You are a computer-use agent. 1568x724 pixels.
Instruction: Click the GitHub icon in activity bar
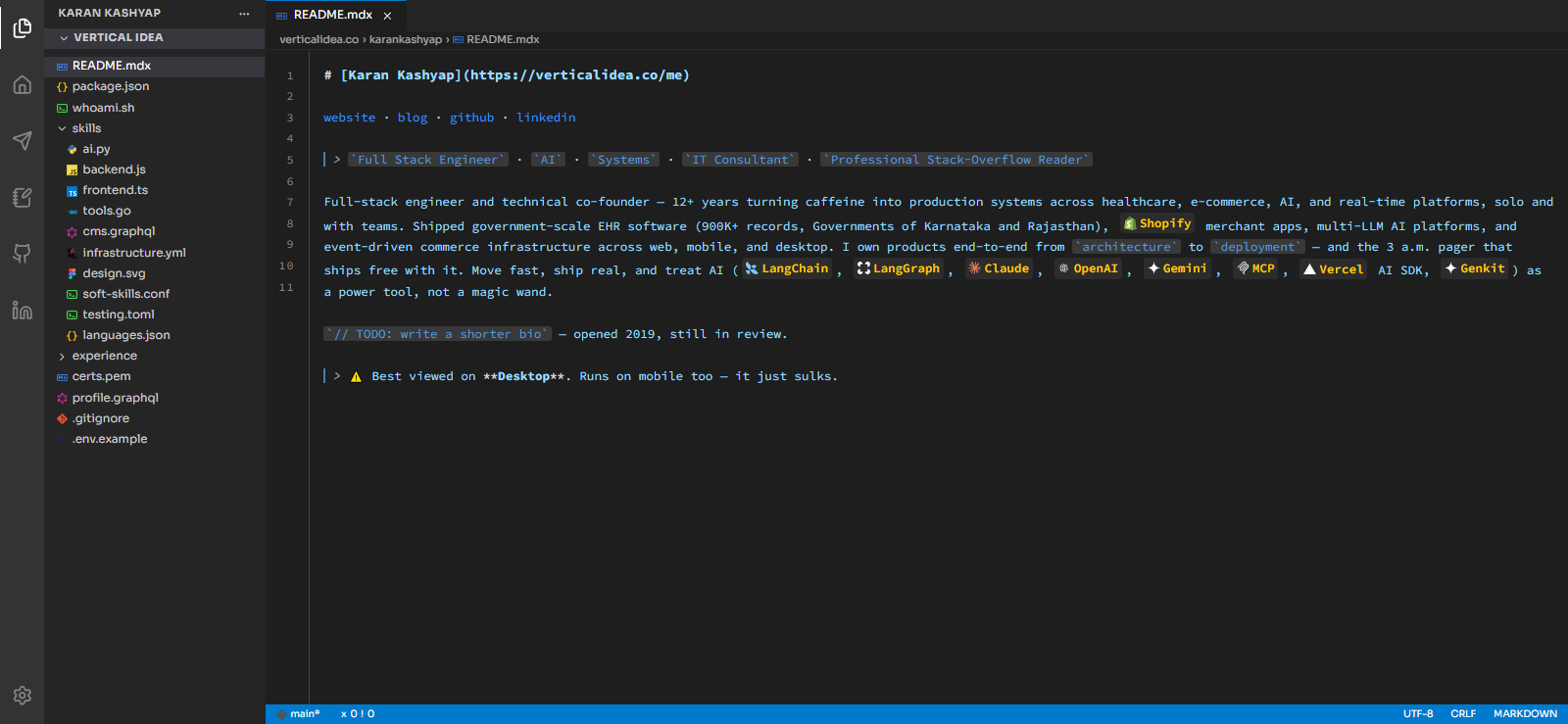22,254
